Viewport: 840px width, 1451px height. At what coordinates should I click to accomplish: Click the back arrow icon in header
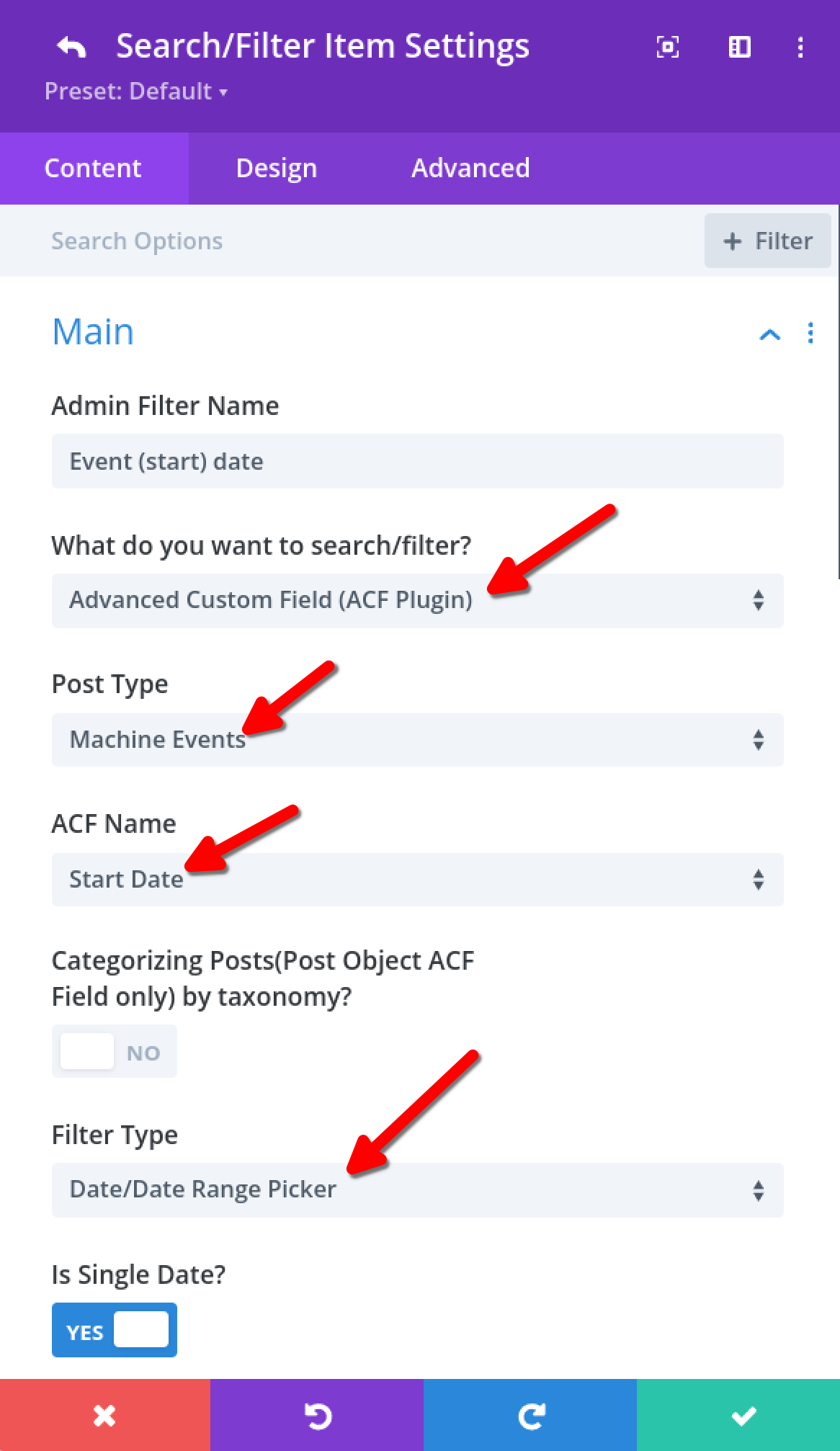[x=71, y=47]
